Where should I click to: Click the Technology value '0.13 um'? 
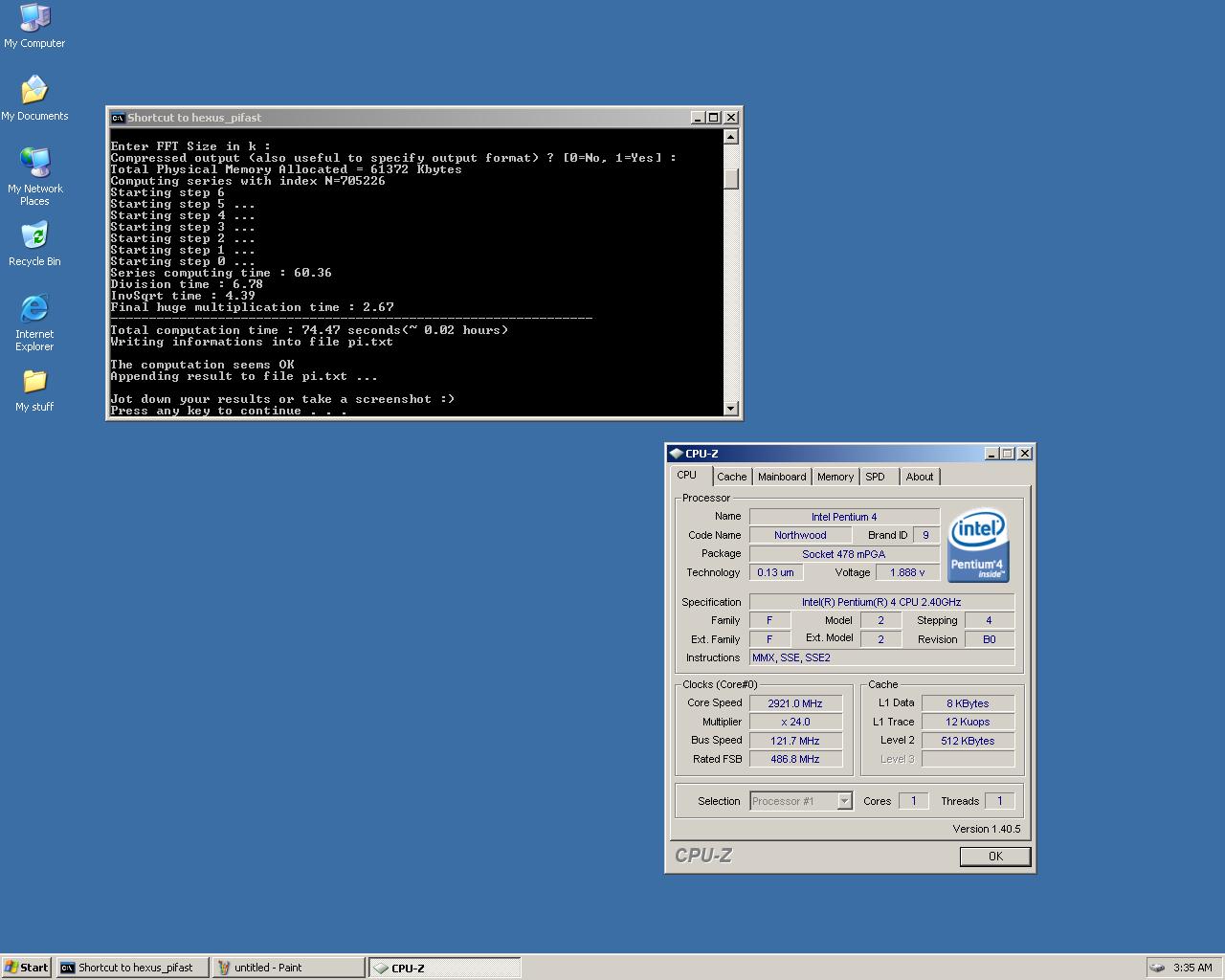pyautogui.click(x=775, y=572)
